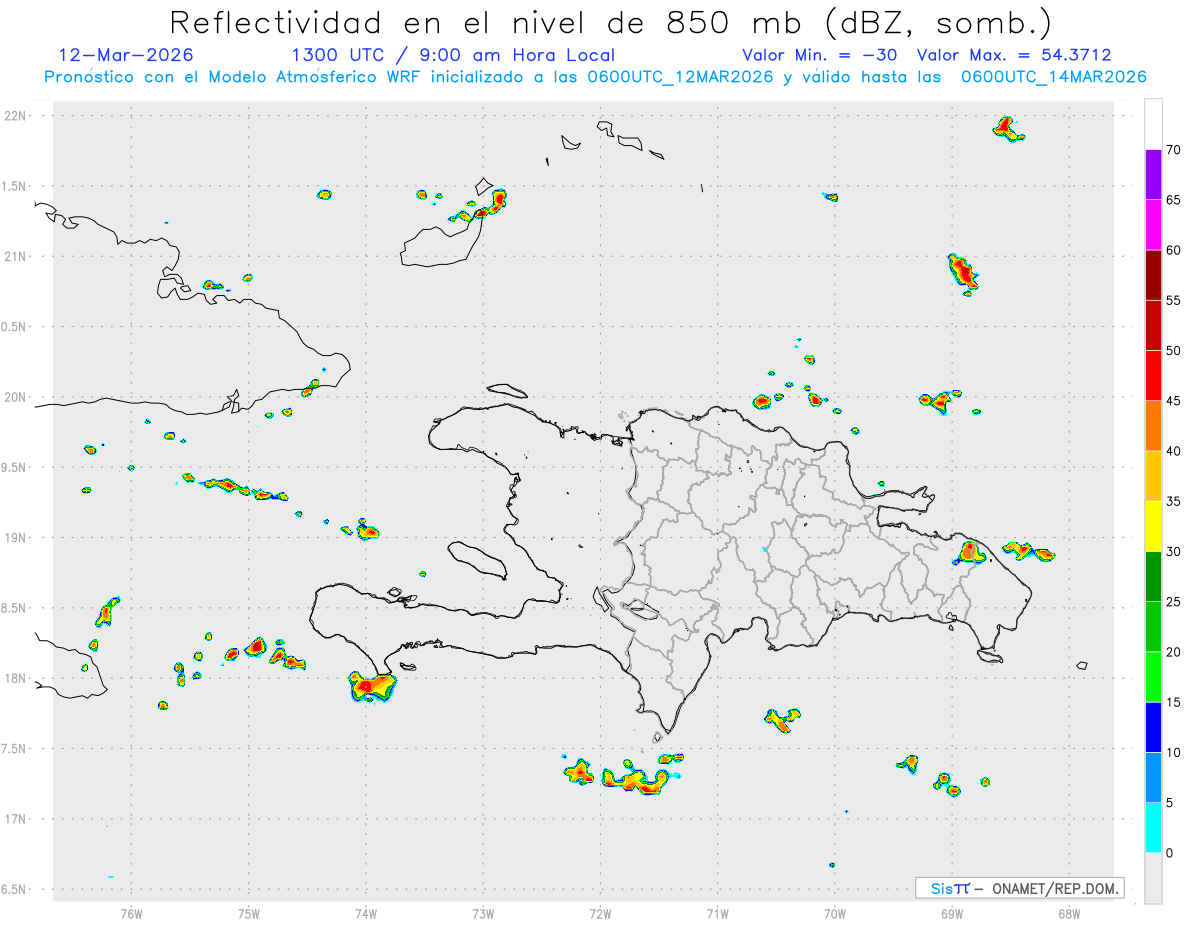The width and height of the screenshot is (1200, 927).
Task: Pick the dark green 25-30 dBZ swatch
Action: 1153,577
